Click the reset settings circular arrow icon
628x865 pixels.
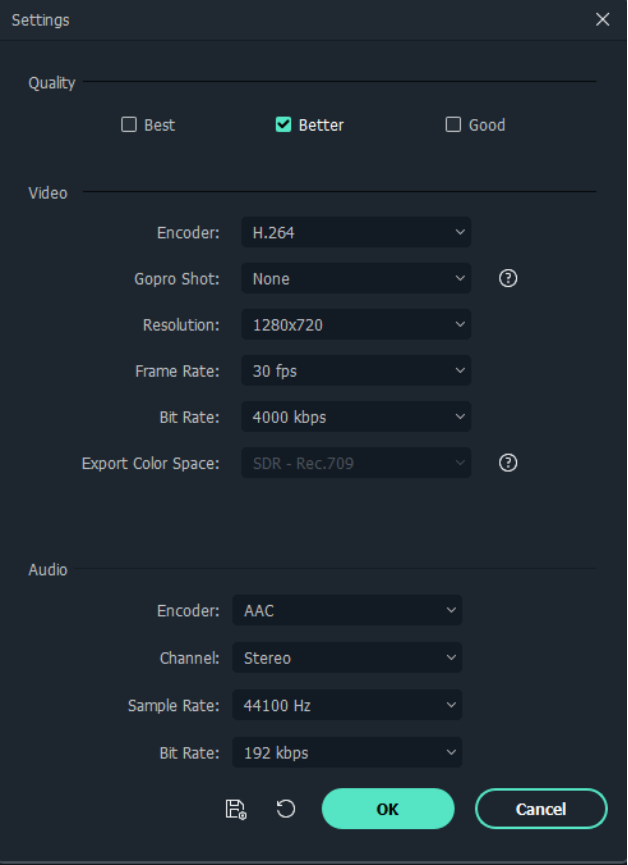click(286, 809)
